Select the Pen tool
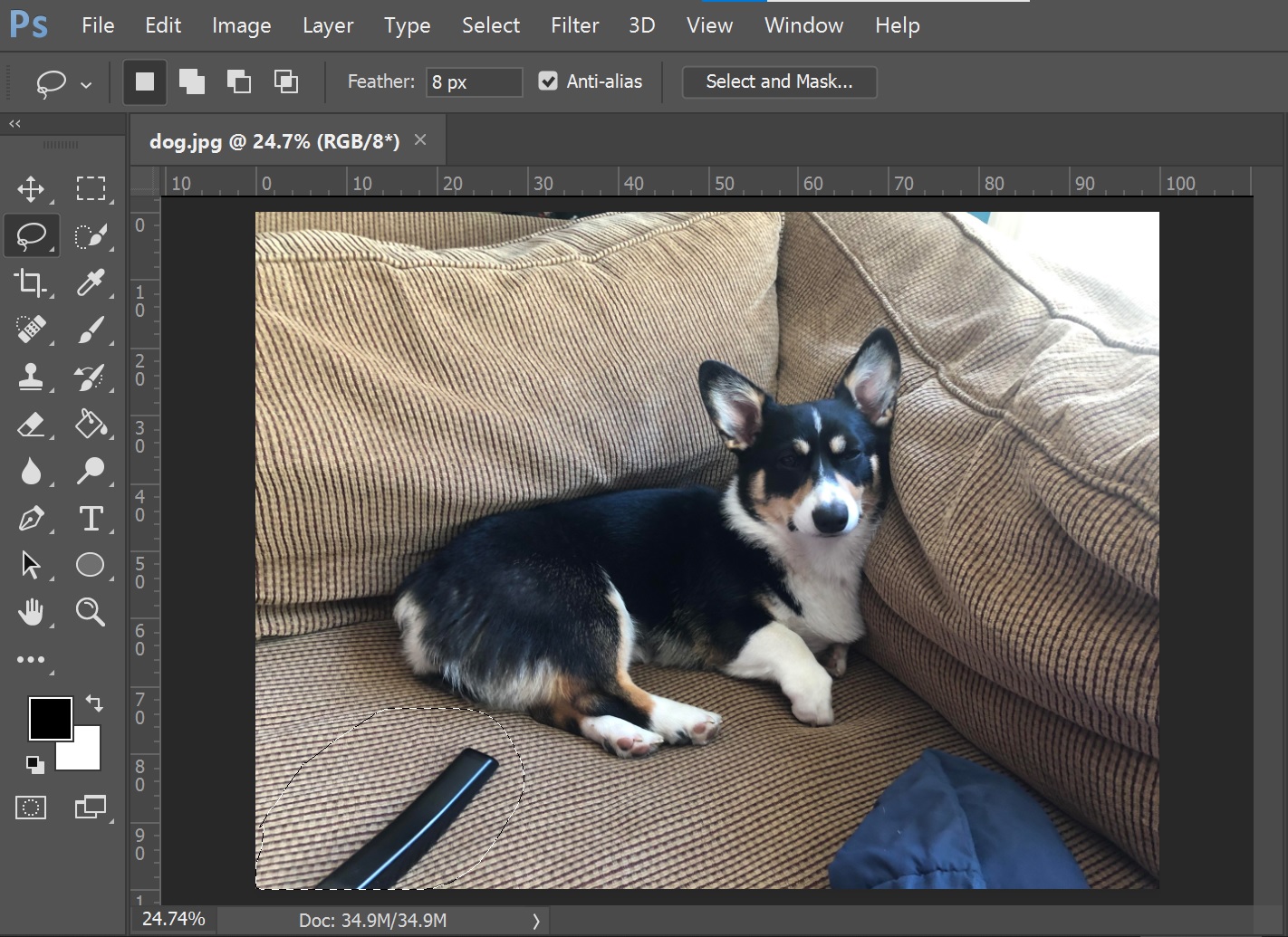1288x937 pixels. pos(31,518)
